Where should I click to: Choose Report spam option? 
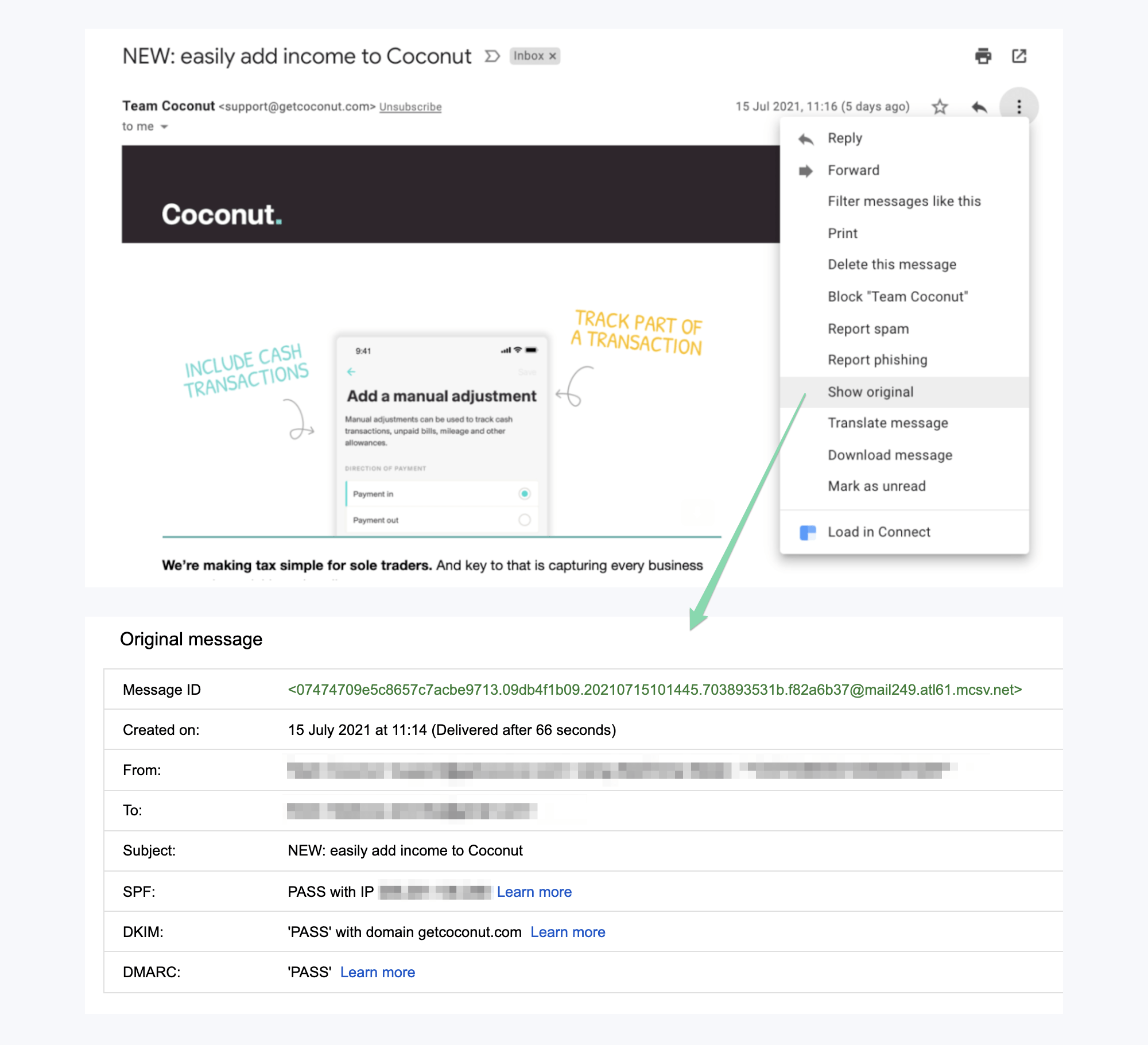(x=904, y=329)
